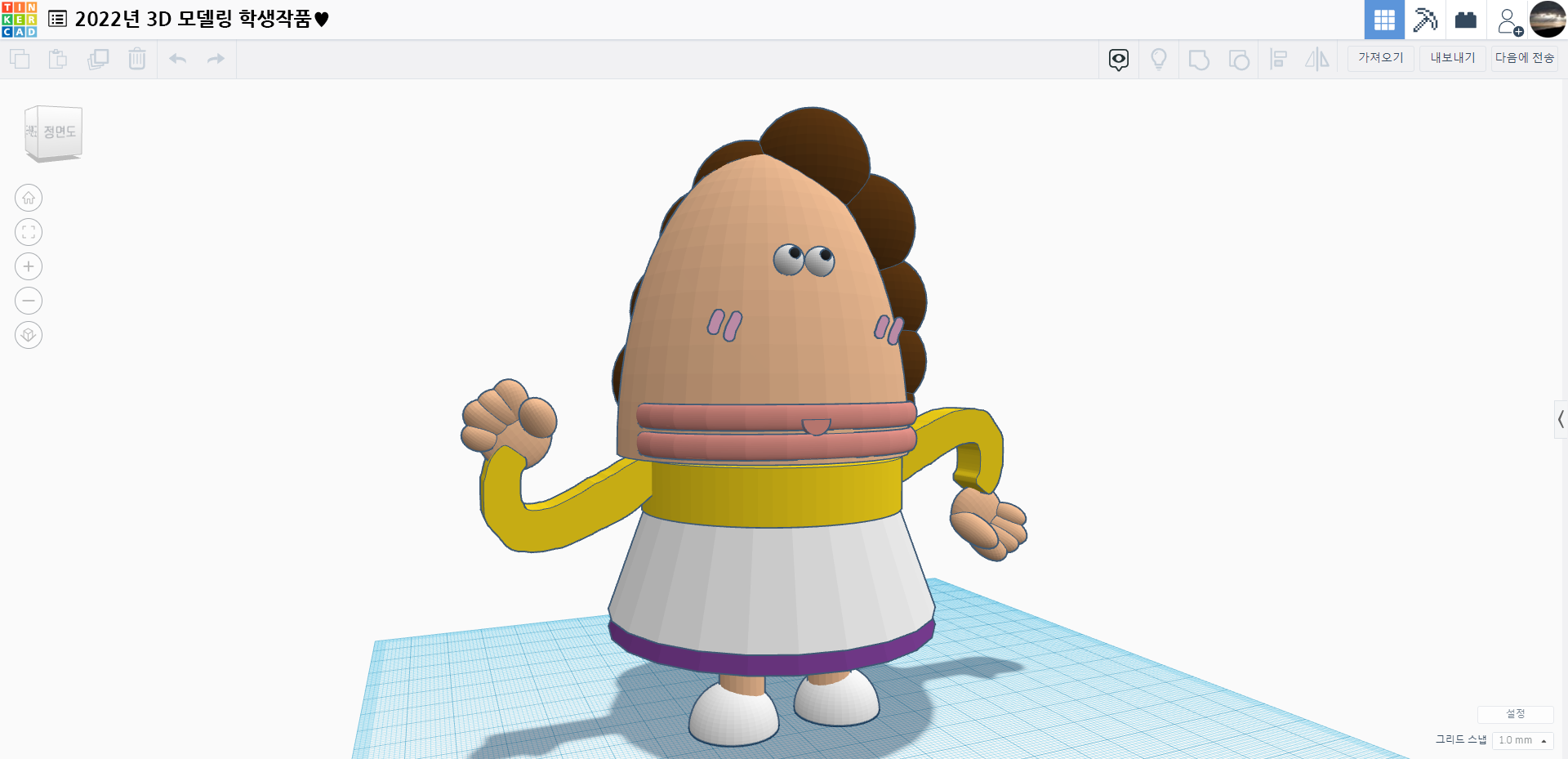Zoom in with the plus button
This screenshot has height=759, width=1568.
pos(29,266)
